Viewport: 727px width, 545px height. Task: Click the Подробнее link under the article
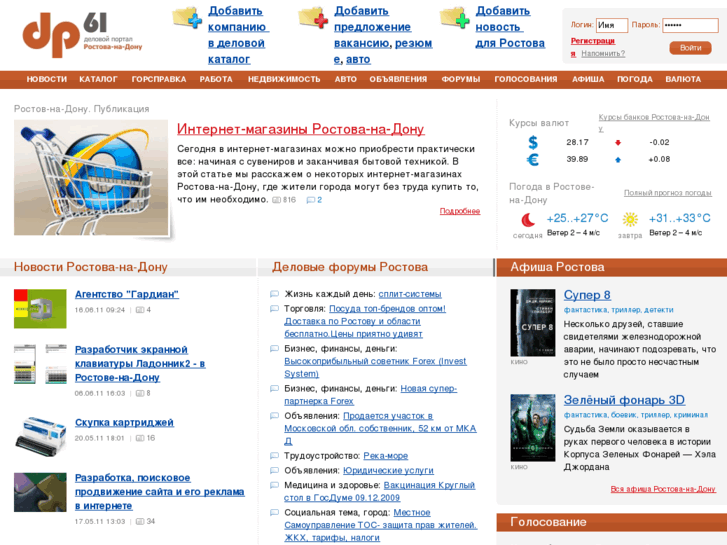(459, 211)
